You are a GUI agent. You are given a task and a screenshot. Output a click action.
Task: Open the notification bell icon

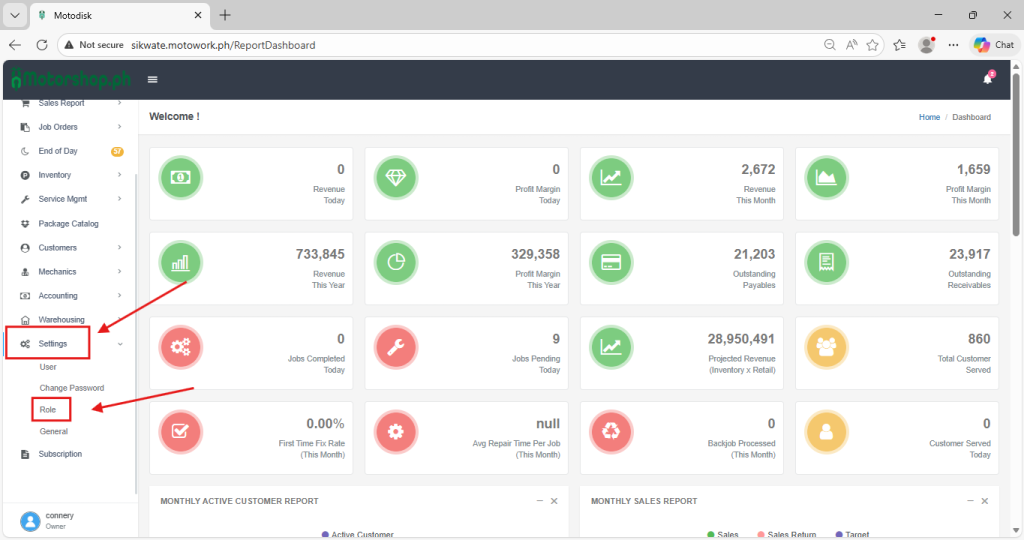click(987, 80)
